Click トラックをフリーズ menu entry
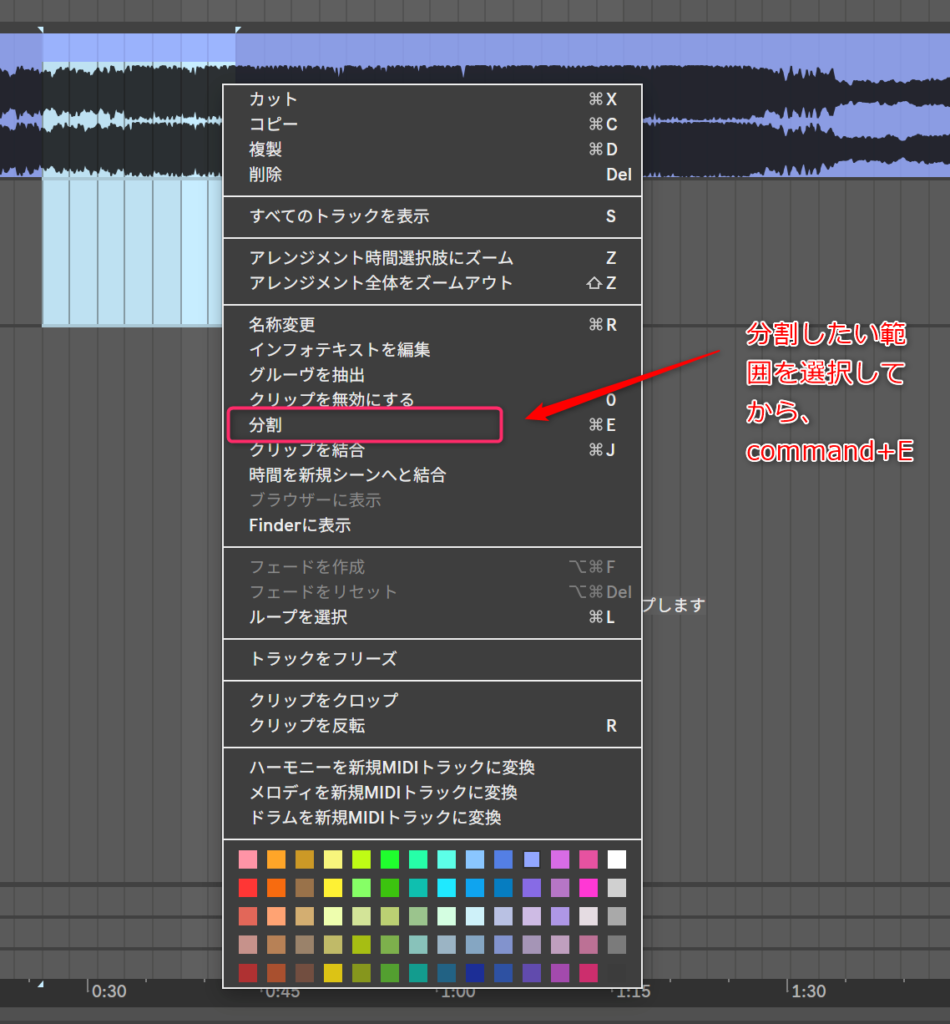950x1024 pixels. 323,659
